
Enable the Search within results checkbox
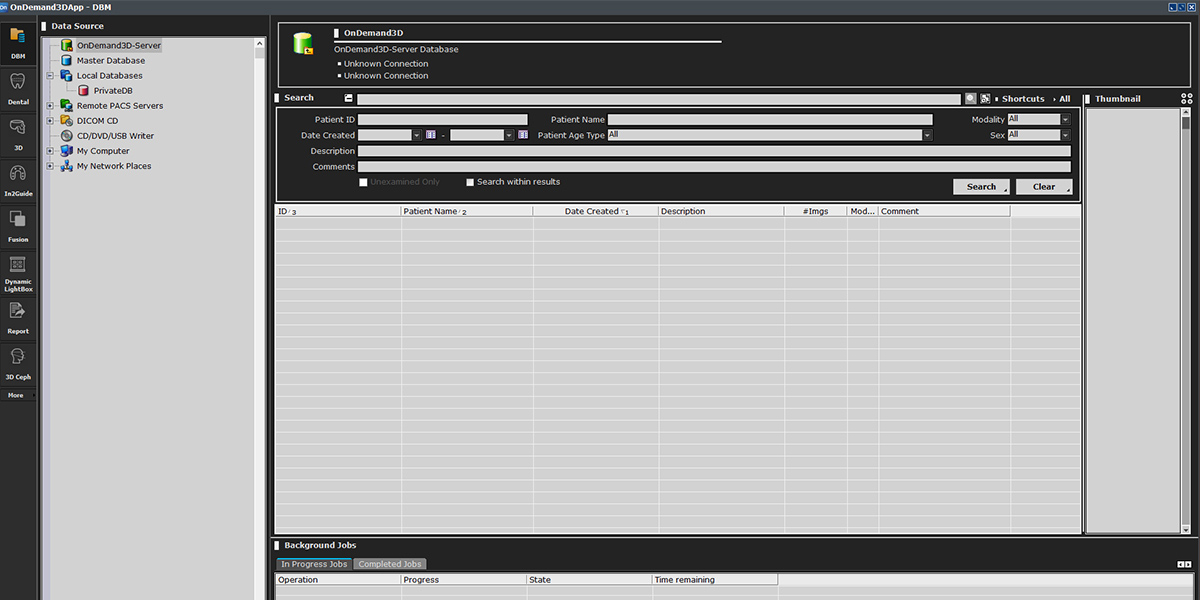coord(470,182)
